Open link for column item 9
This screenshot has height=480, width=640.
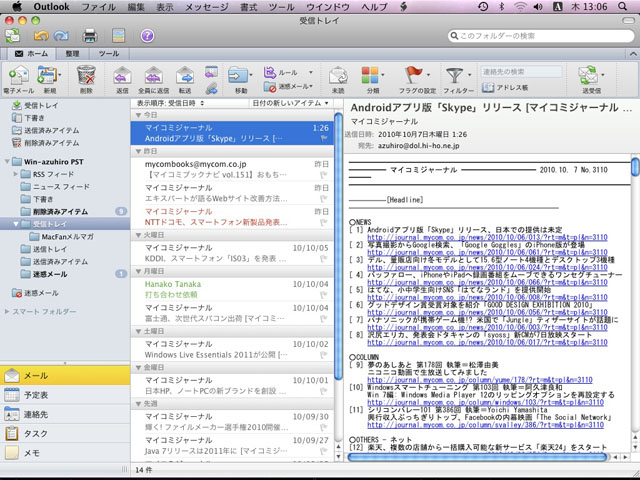(x=480, y=380)
